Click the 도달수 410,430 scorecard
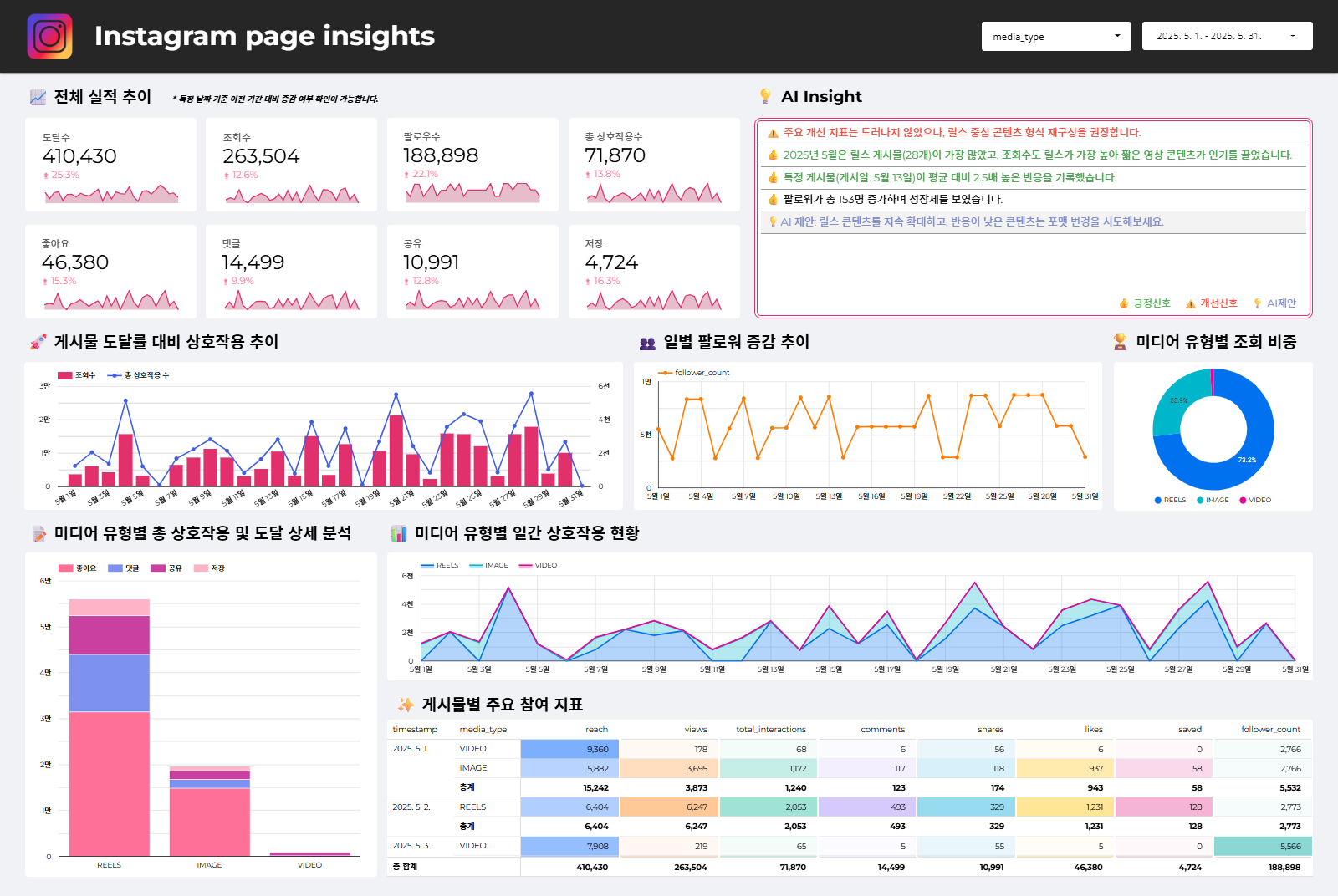The height and width of the screenshot is (896, 1338). [110, 164]
